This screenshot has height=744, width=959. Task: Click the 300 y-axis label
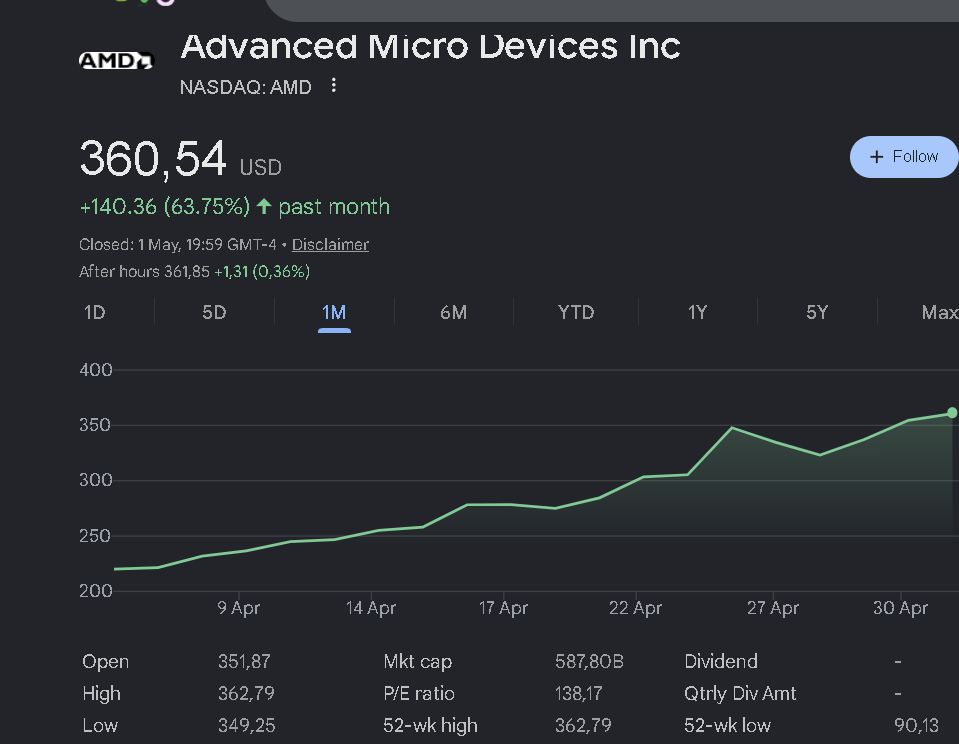pos(96,480)
